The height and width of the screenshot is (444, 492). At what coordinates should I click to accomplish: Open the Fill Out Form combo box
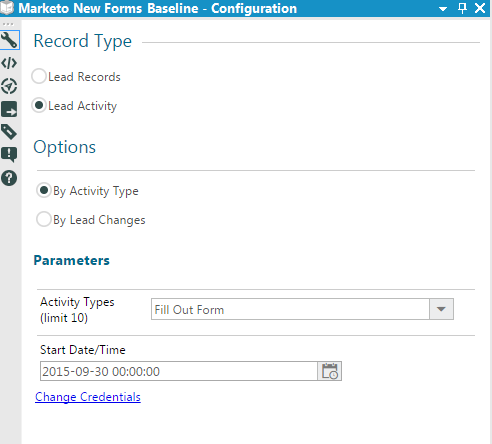point(302,309)
